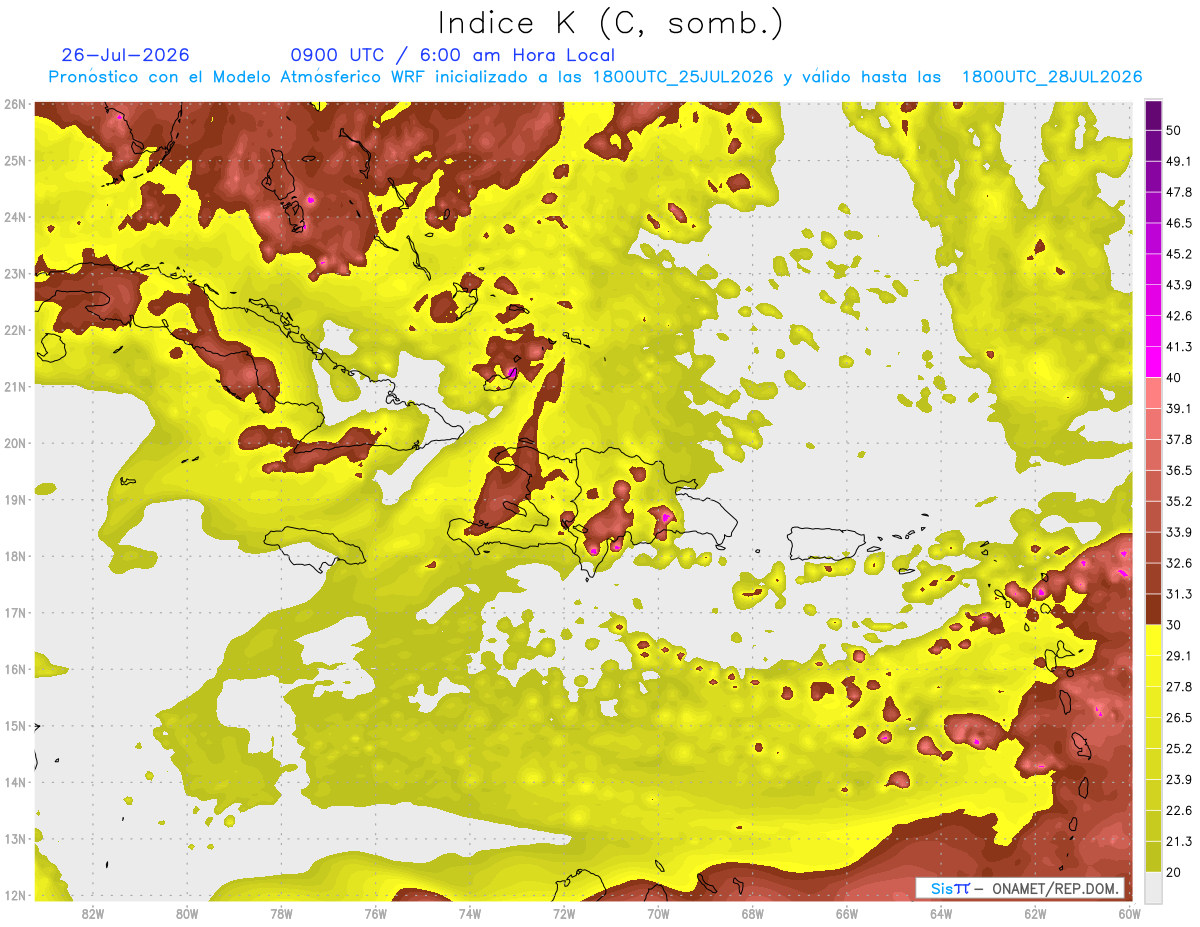1200x927 pixels.
Task: Click the longitude label '62W'
Action: [x=1036, y=914]
